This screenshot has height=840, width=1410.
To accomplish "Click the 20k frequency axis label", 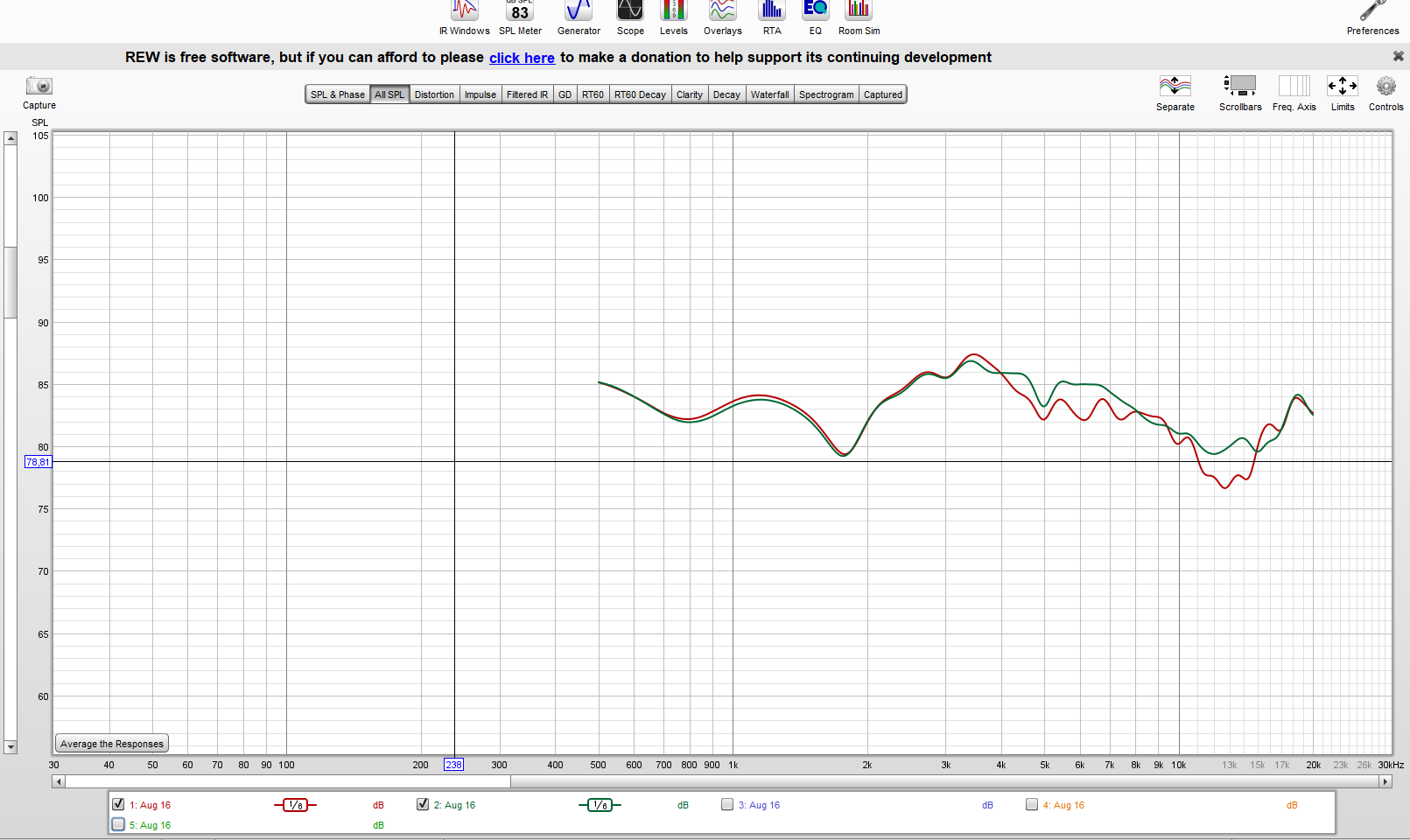I will click(1314, 765).
